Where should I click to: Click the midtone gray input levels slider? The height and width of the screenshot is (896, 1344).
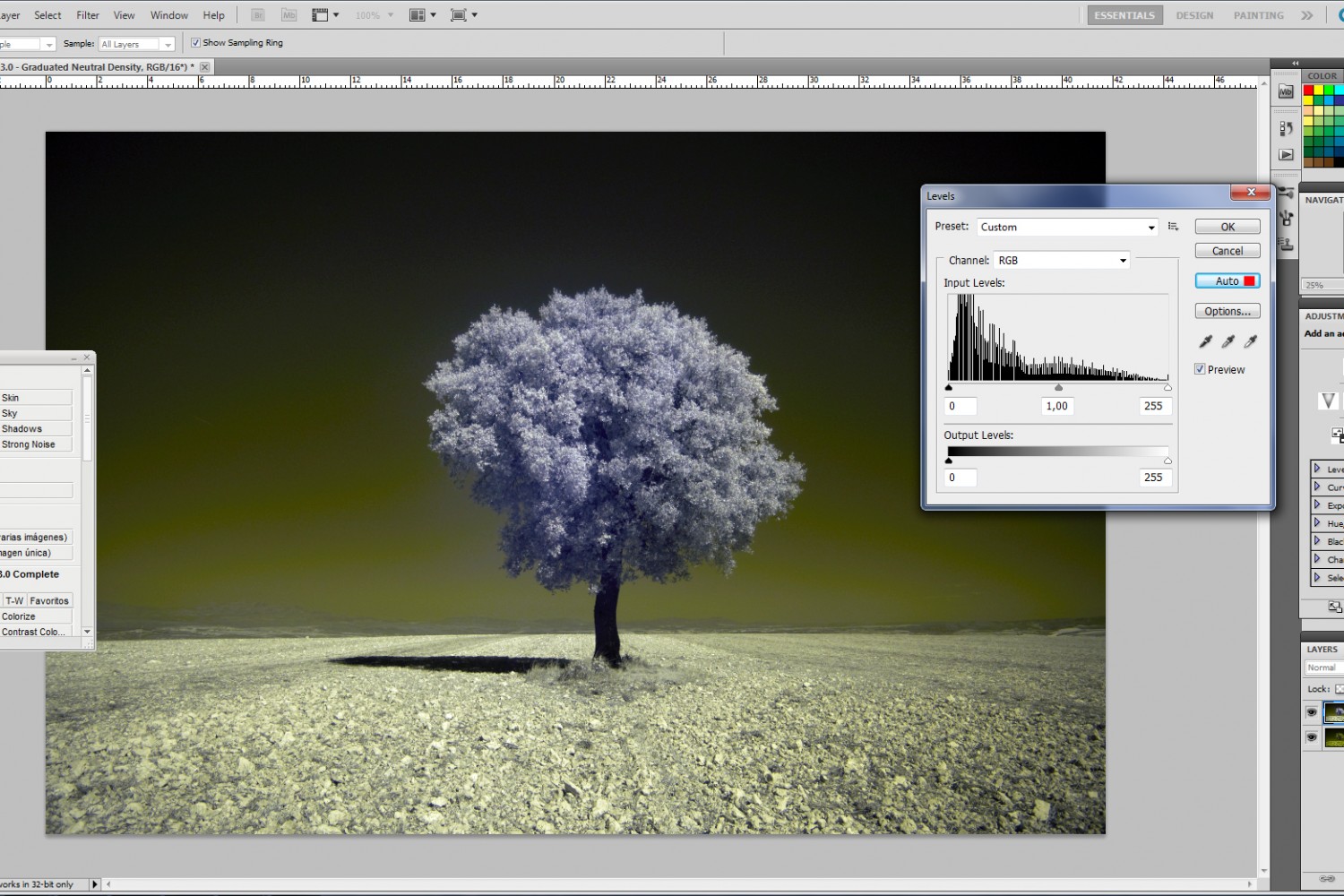coord(1058,388)
